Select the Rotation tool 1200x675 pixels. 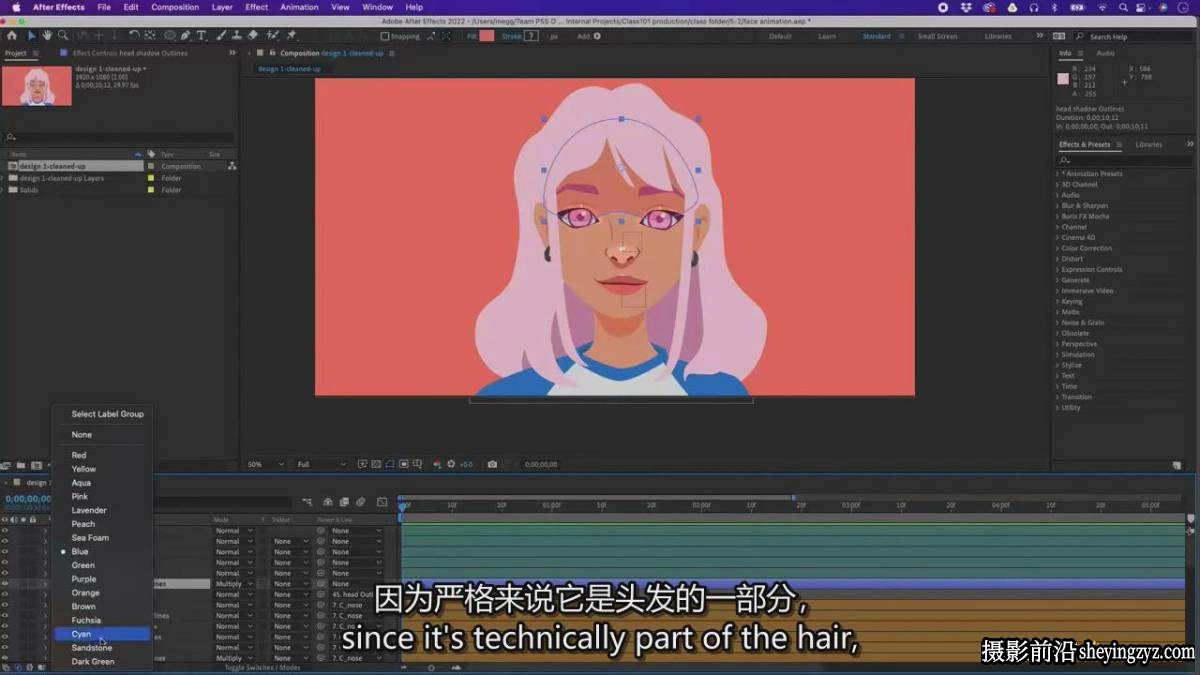click(x=134, y=35)
